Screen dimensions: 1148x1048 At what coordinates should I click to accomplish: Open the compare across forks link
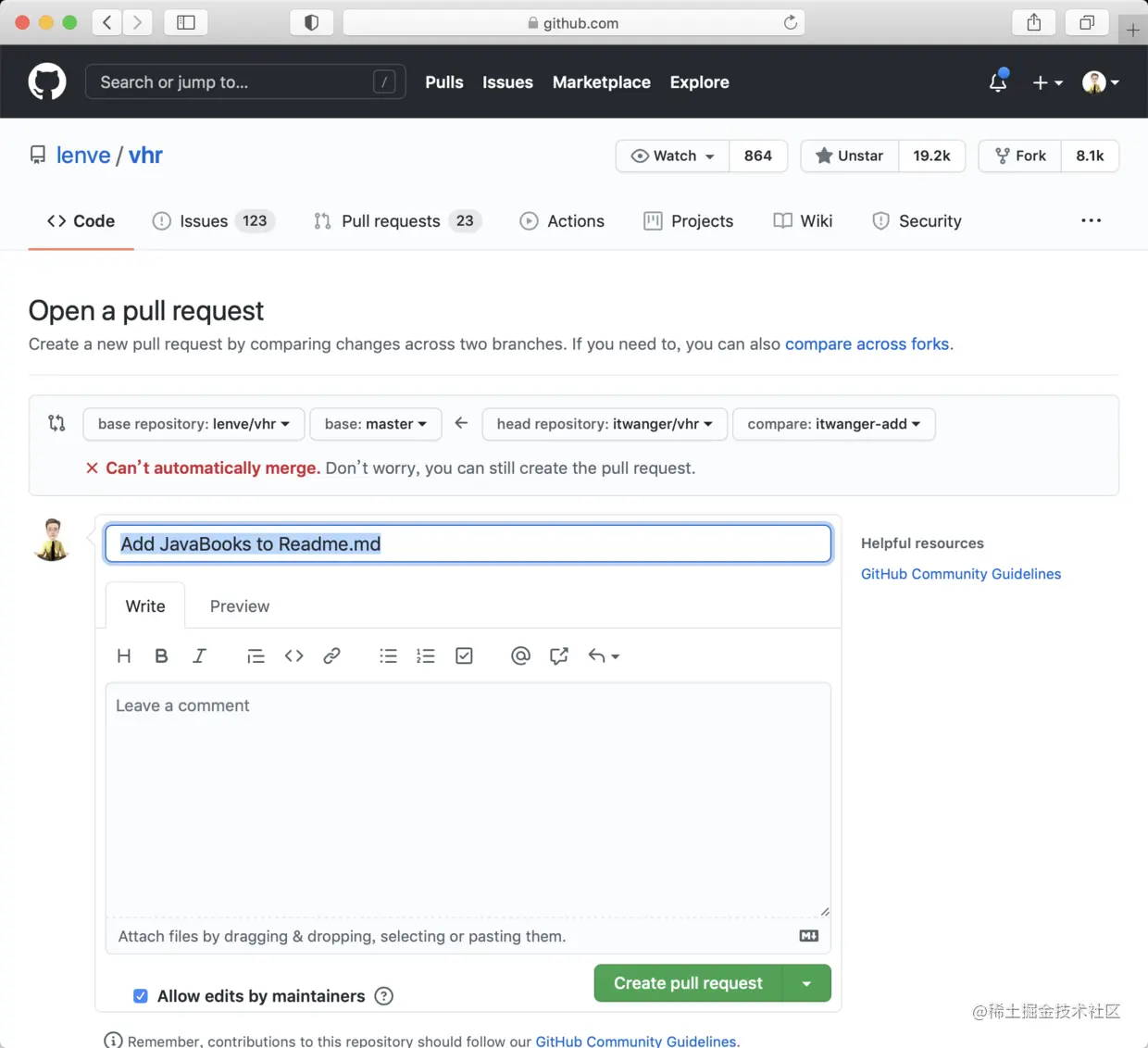867,344
